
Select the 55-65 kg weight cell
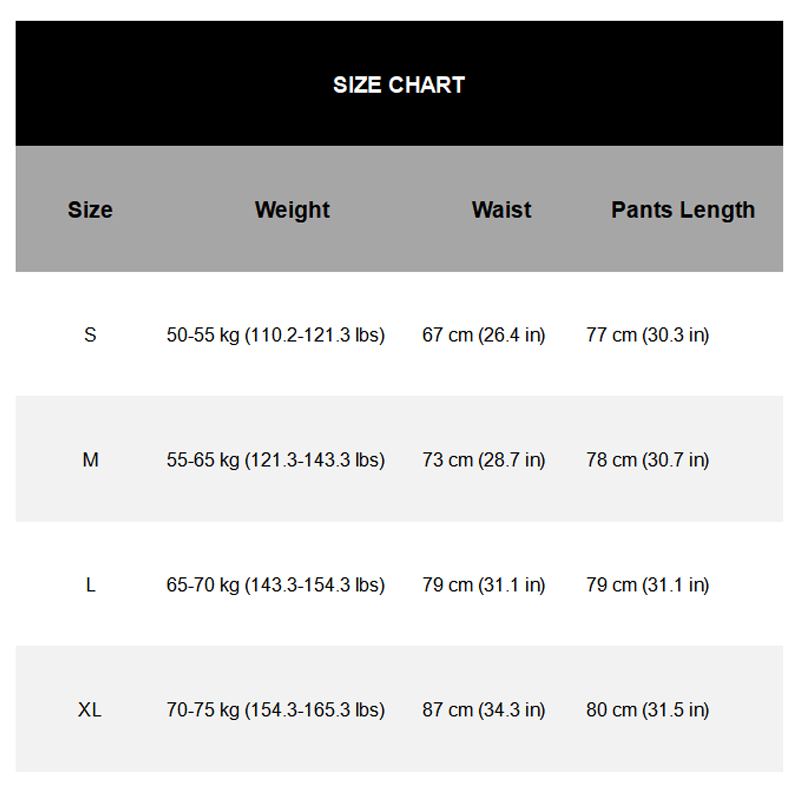[x=275, y=460]
